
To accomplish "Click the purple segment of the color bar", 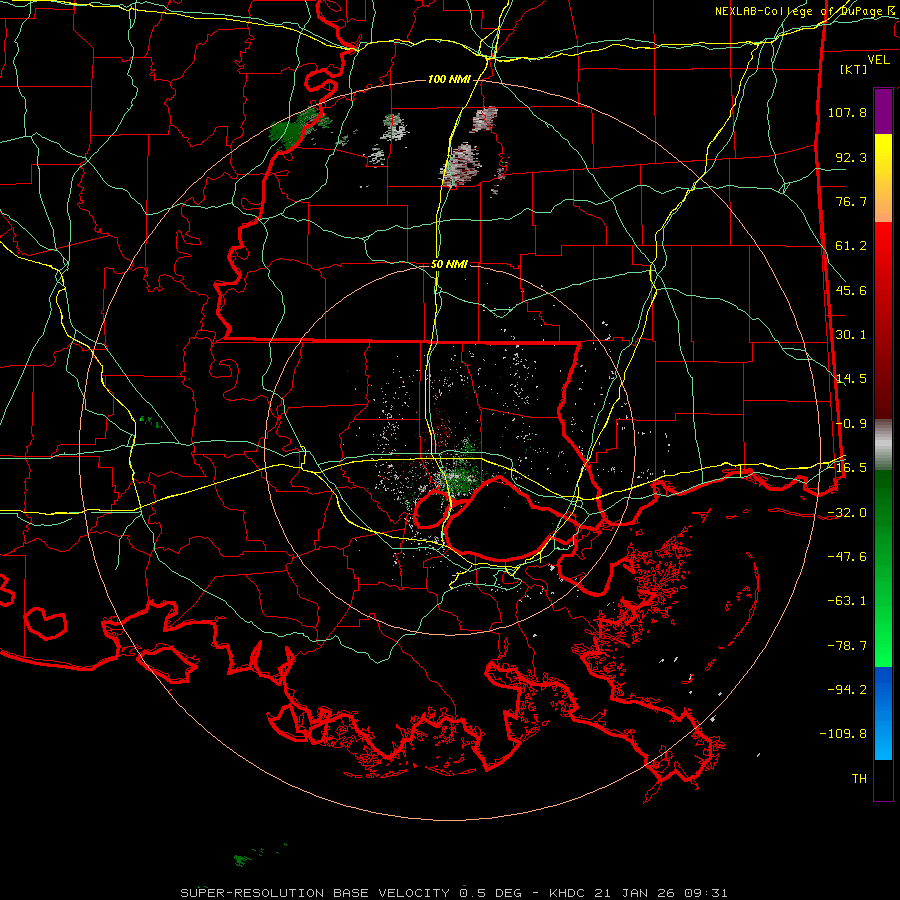I will click(x=883, y=111).
